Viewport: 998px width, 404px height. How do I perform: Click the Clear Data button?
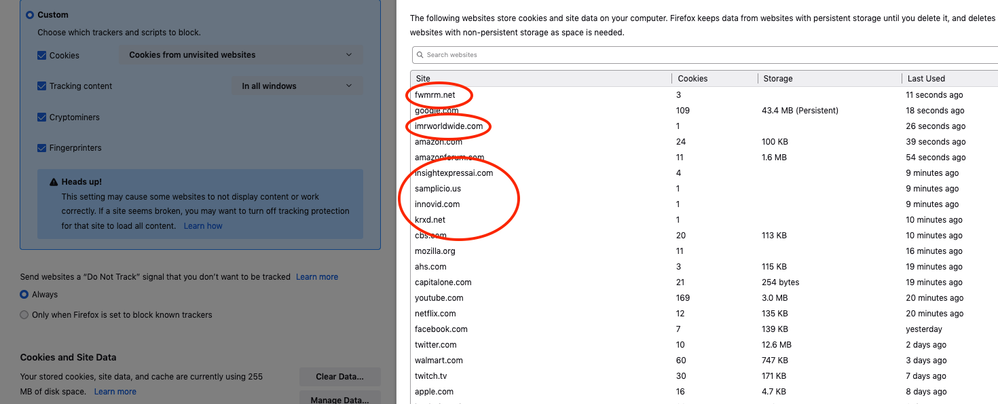click(x=340, y=377)
